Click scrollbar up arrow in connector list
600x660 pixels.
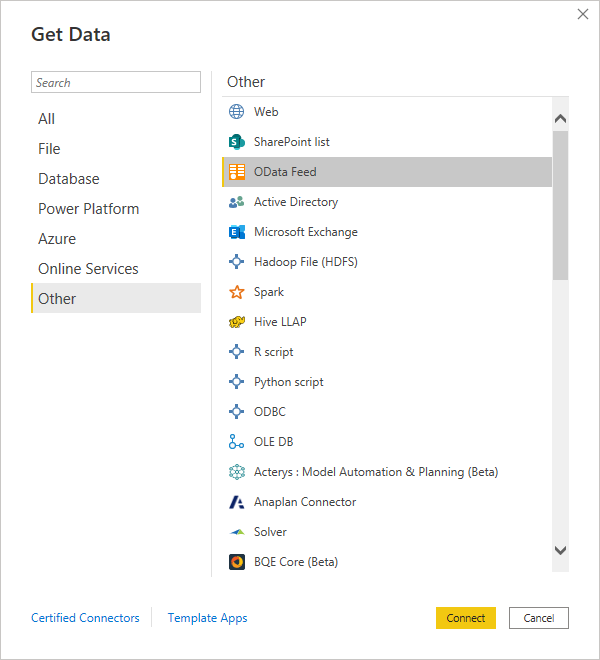pyautogui.click(x=560, y=119)
